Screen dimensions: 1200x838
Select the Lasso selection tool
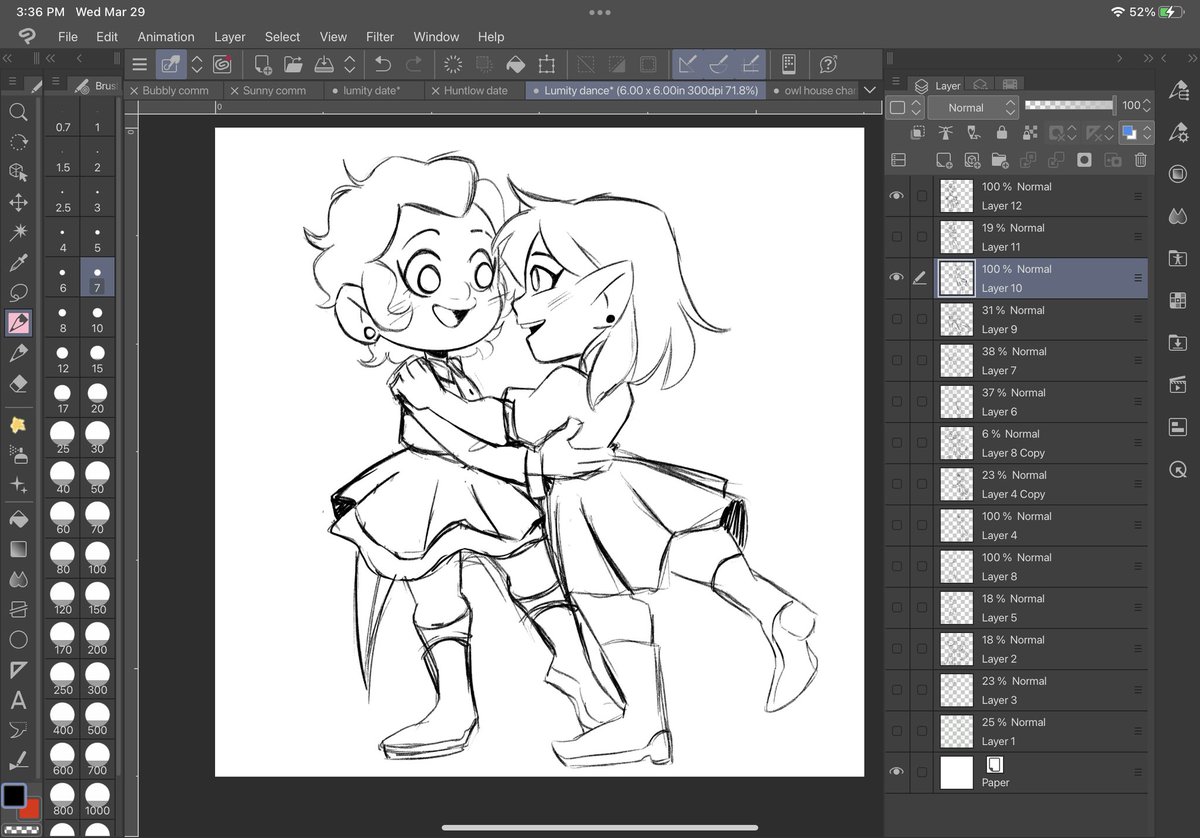pos(18,293)
